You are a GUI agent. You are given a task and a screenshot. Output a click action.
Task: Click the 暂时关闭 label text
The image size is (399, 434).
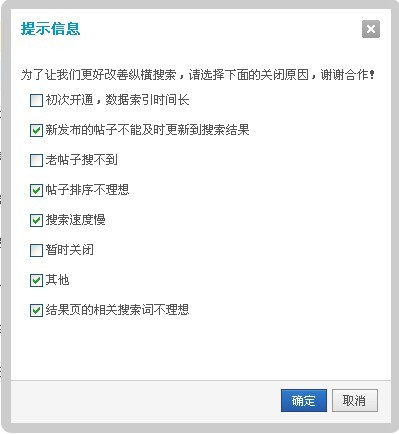70,250
